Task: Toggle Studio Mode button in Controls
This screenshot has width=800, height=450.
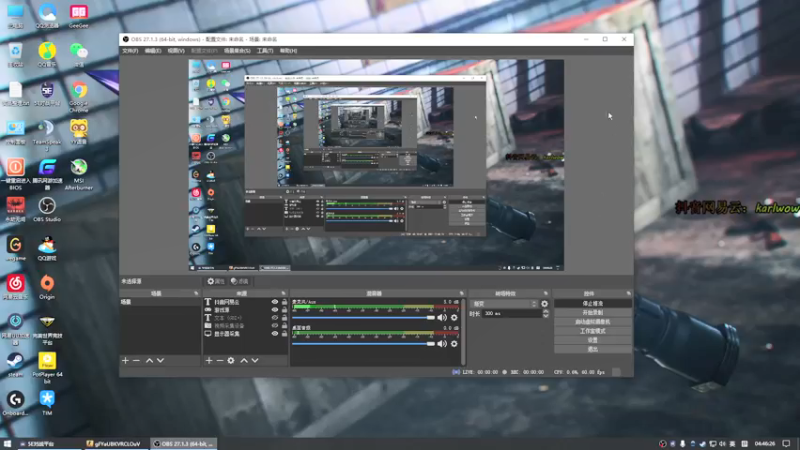Action: coord(593,331)
